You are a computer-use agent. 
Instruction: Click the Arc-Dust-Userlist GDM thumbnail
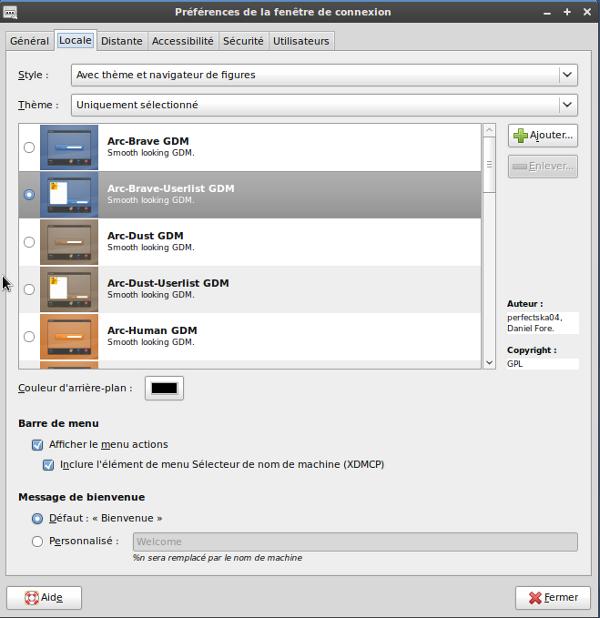click(69, 289)
